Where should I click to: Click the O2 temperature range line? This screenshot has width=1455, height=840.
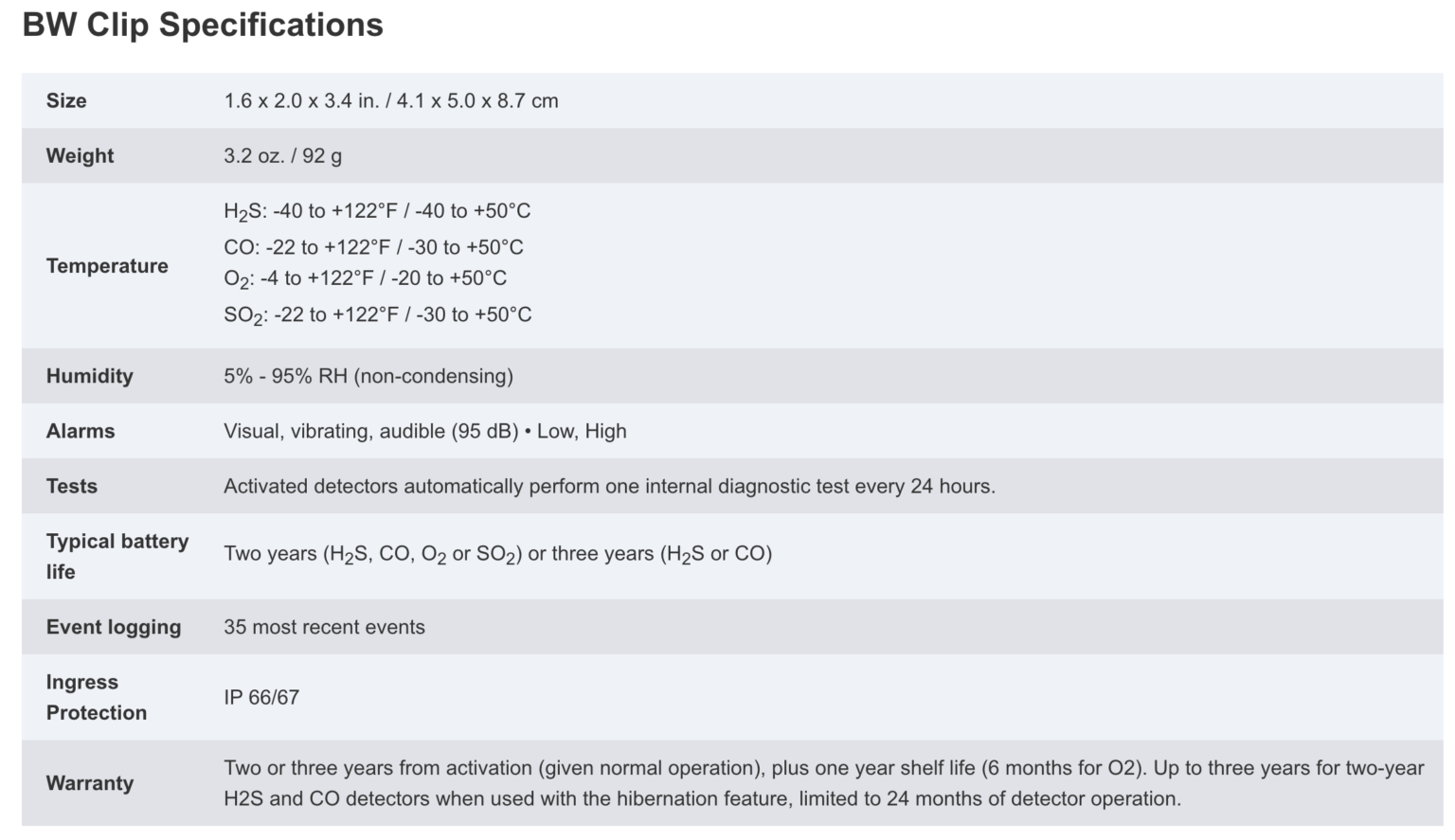[365, 278]
